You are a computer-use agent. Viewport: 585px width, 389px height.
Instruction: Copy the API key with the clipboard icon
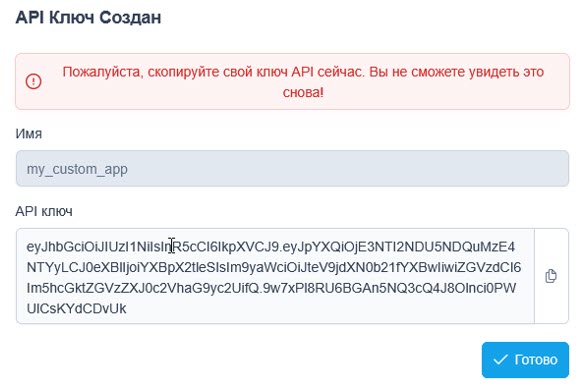(x=551, y=276)
